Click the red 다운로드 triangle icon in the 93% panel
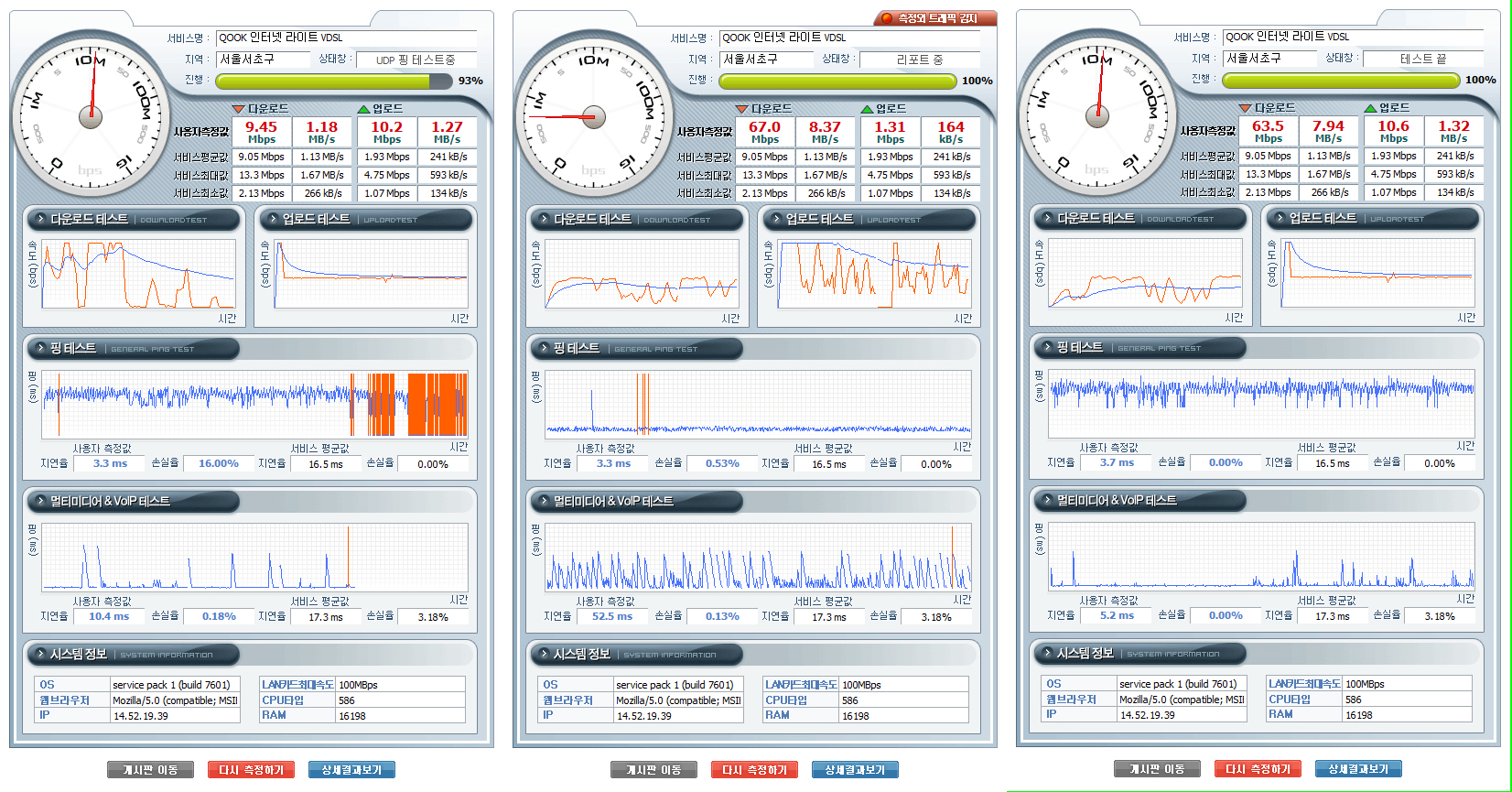 [239, 109]
